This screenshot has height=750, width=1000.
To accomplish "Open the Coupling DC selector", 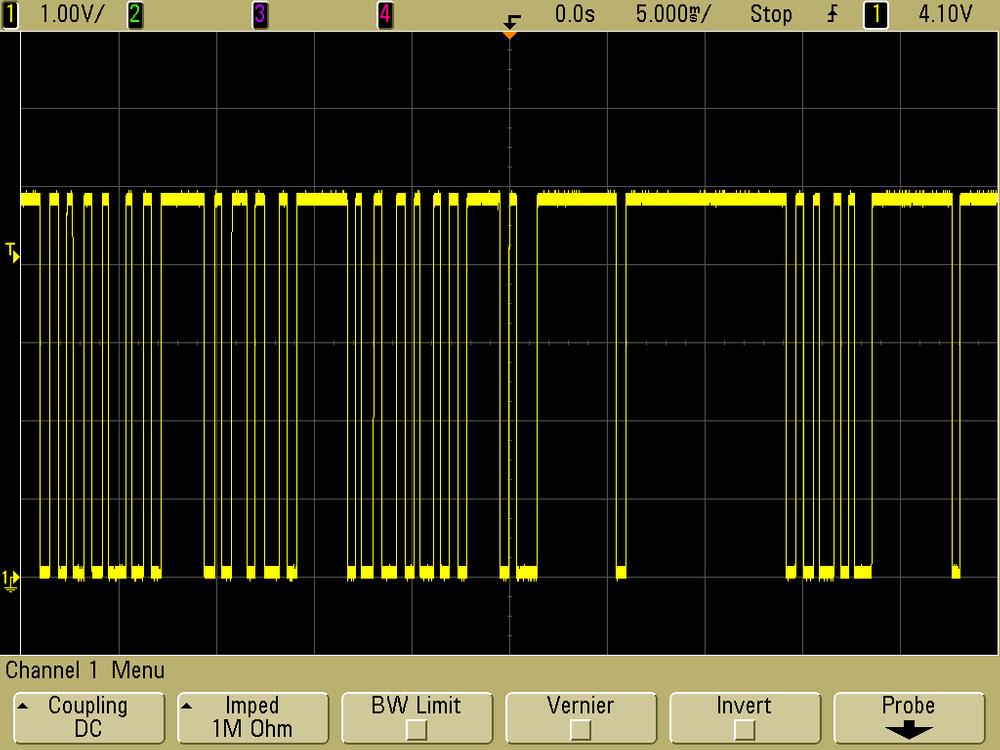I will pos(88,717).
